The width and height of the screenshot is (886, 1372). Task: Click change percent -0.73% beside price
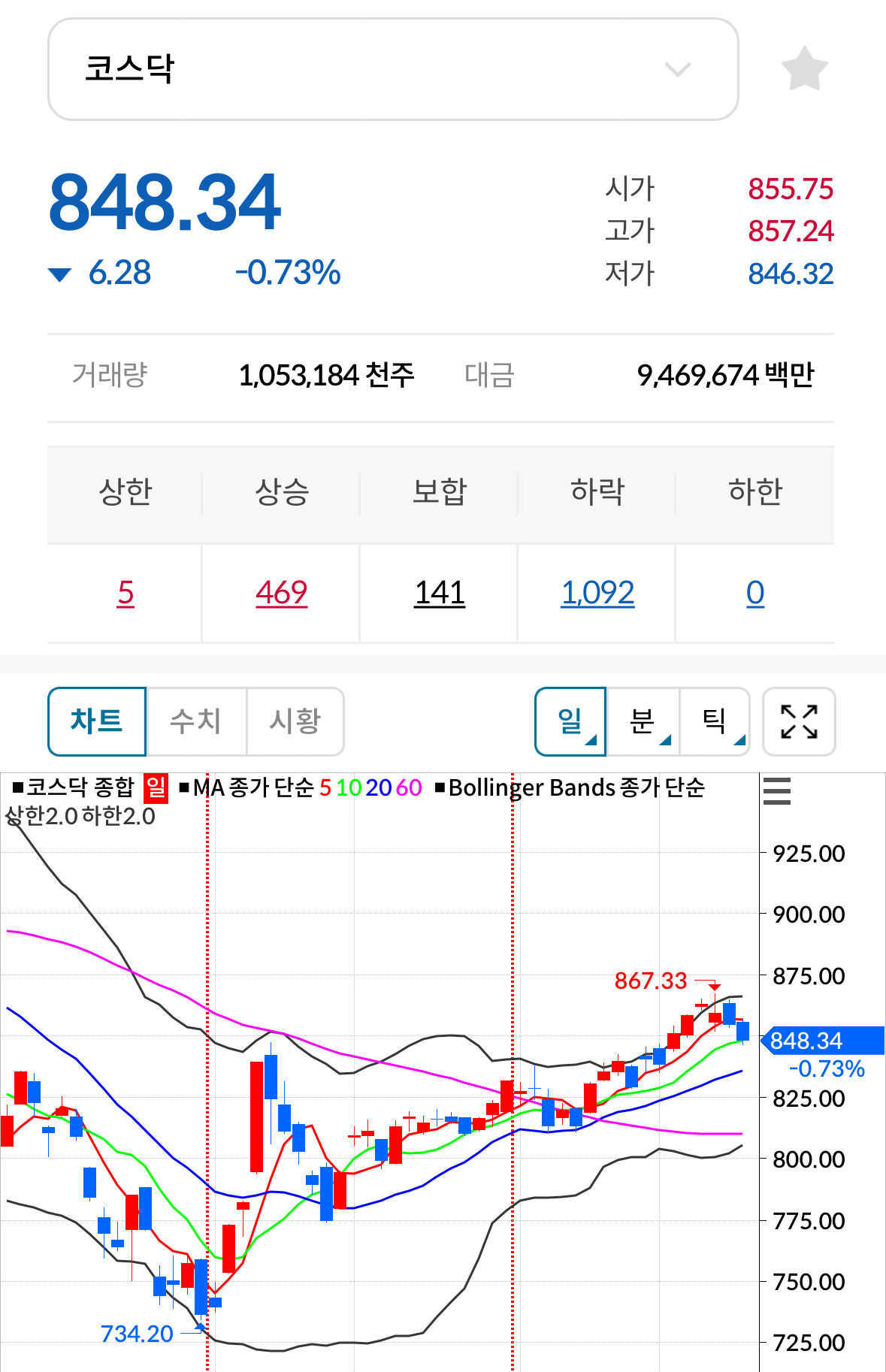(x=288, y=273)
